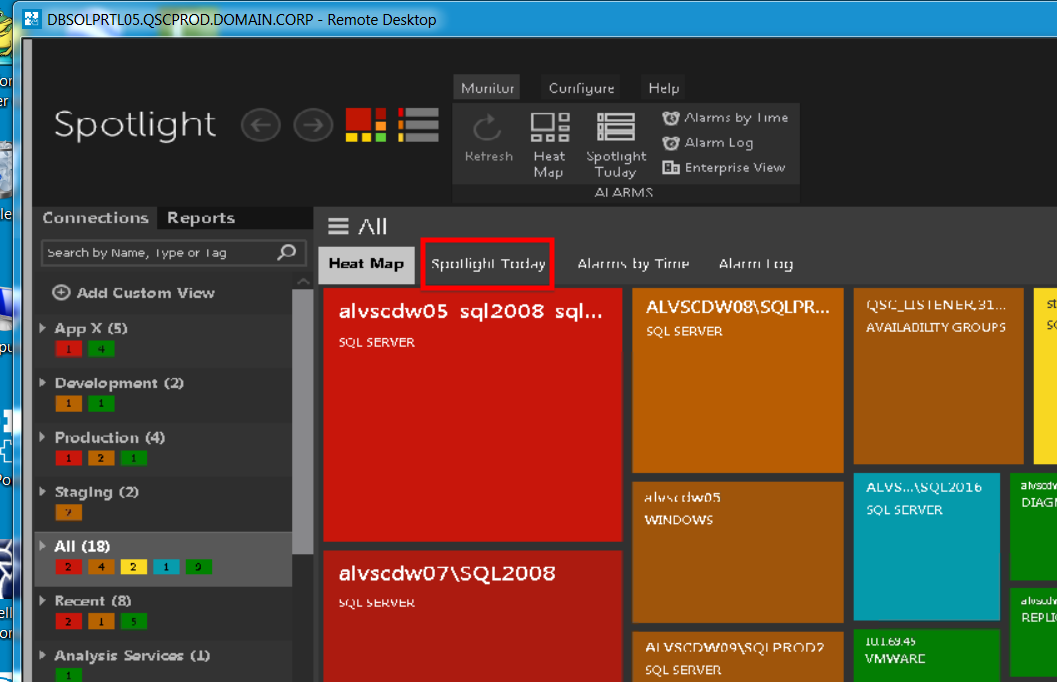The image size is (1057, 682).
Task: Click the red 1 badge under Production
Action: pyautogui.click(x=69, y=458)
